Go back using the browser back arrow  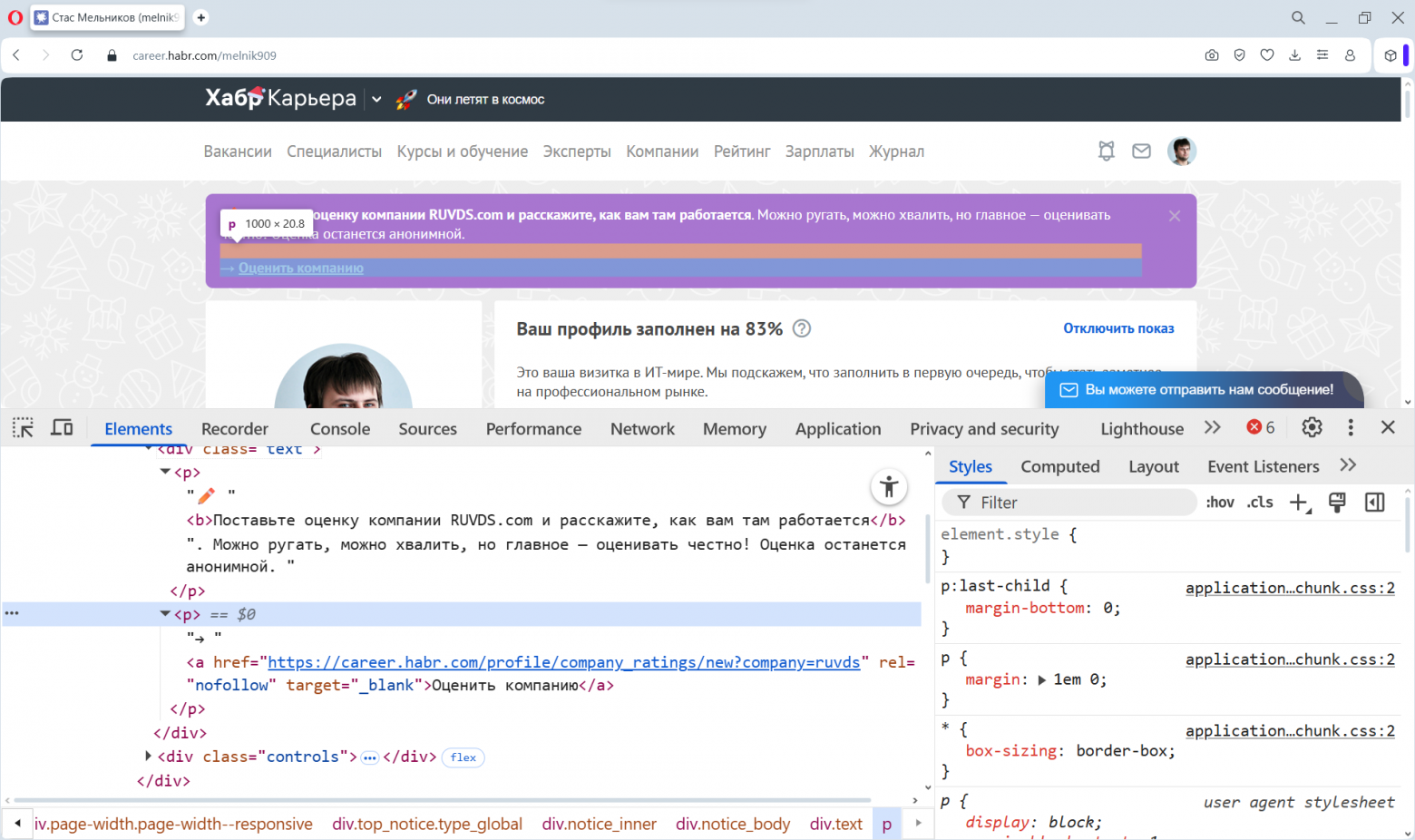[x=16, y=55]
